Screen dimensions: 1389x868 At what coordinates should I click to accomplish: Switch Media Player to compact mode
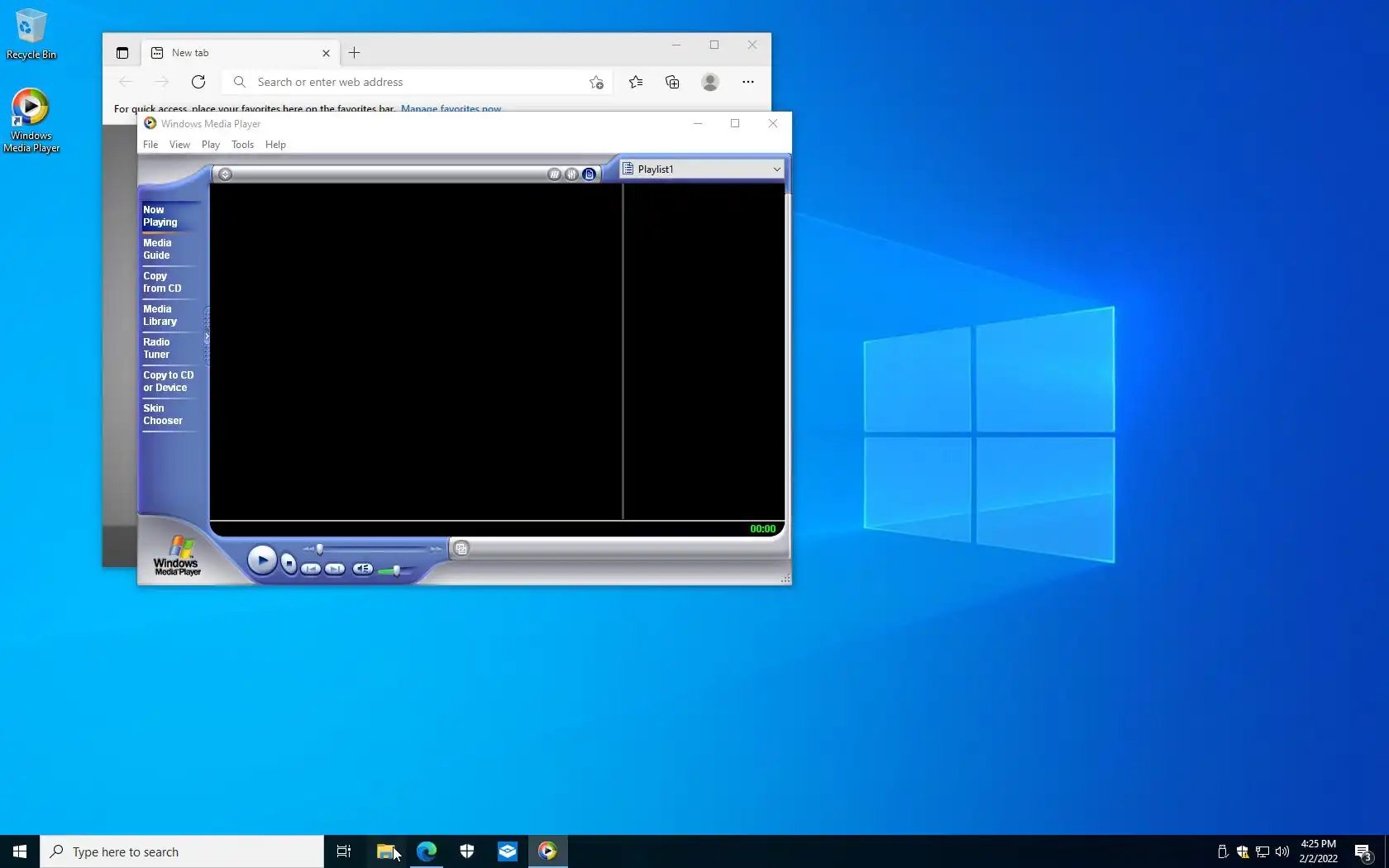coord(461,548)
